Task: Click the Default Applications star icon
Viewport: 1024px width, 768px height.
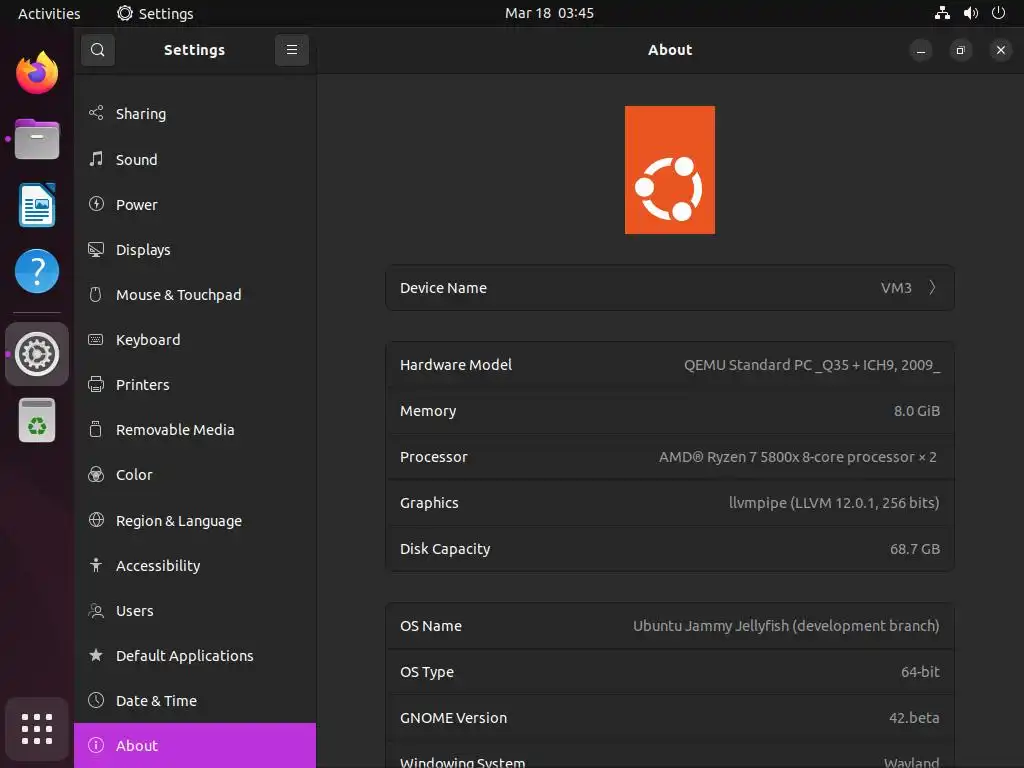Action: (x=96, y=655)
